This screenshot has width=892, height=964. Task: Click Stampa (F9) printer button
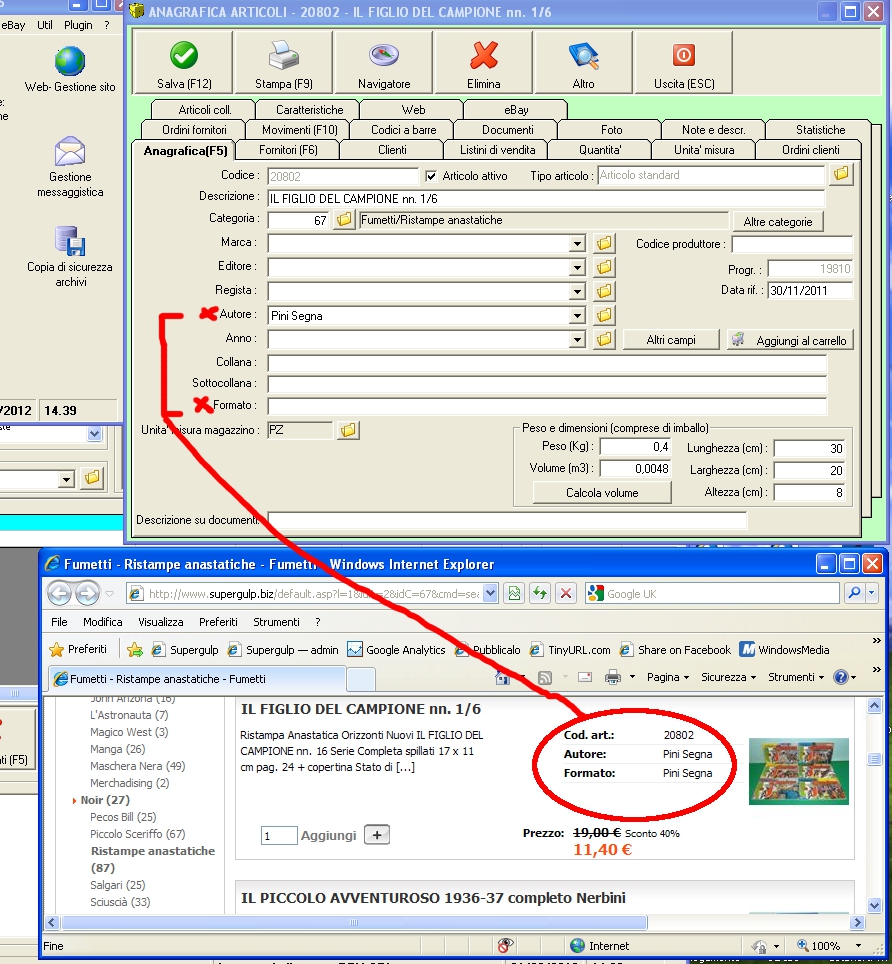283,63
